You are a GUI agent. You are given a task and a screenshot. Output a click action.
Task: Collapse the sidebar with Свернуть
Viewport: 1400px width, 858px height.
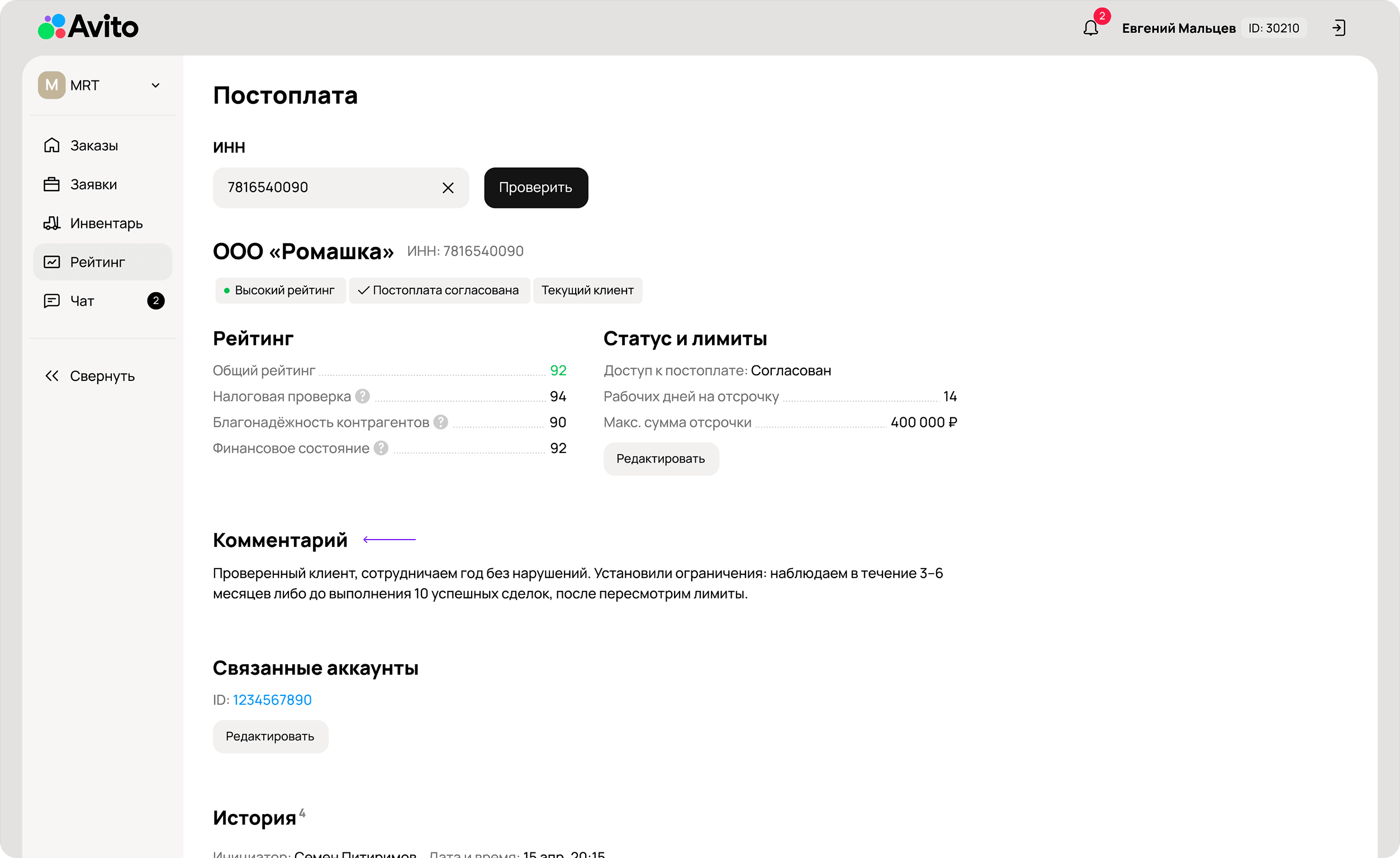click(90, 376)
